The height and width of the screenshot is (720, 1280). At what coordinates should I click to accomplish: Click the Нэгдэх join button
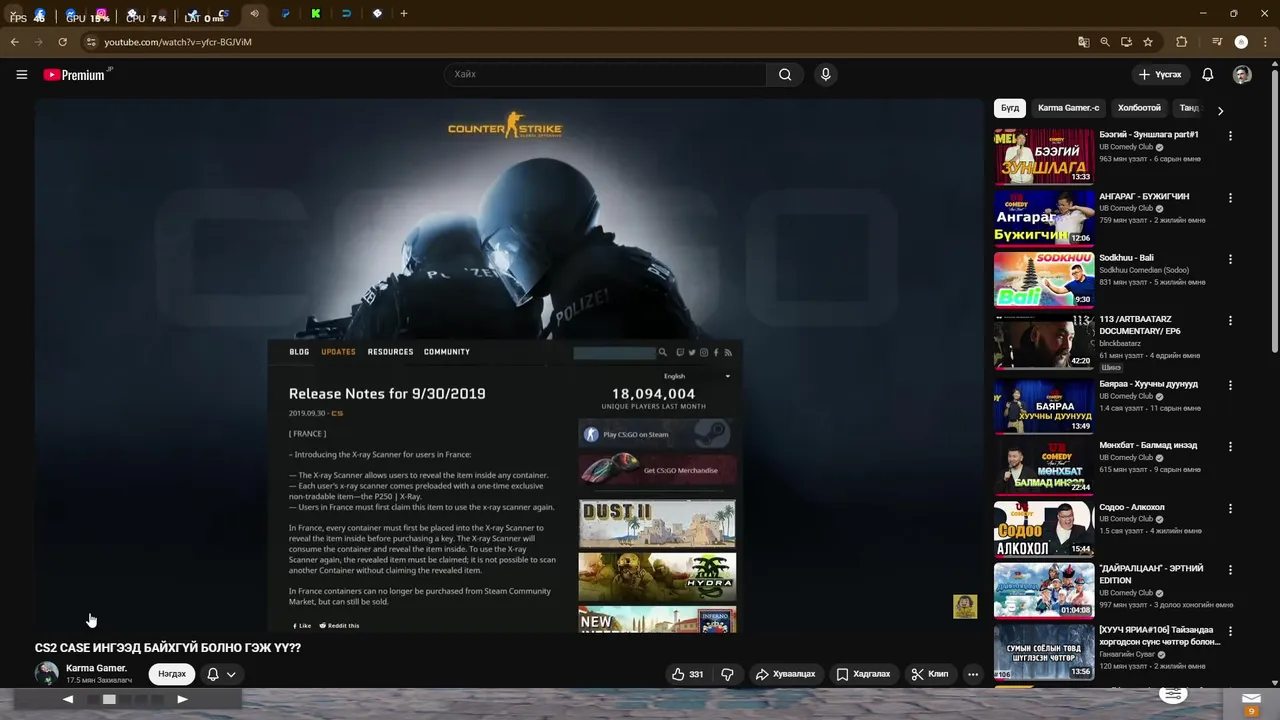click(172, 674)
